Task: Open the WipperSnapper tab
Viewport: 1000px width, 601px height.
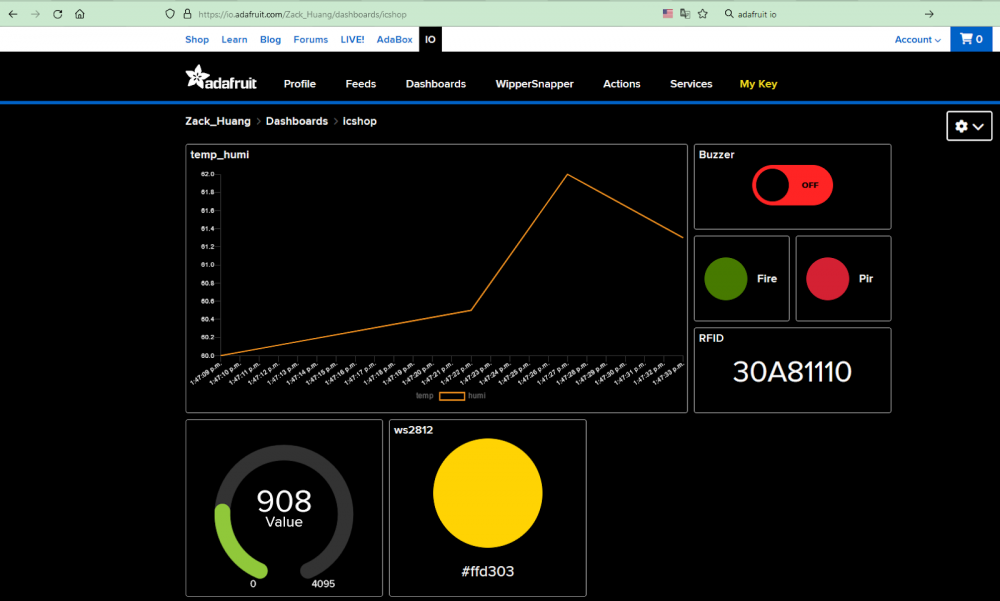Action: click(x=534, y=84)
